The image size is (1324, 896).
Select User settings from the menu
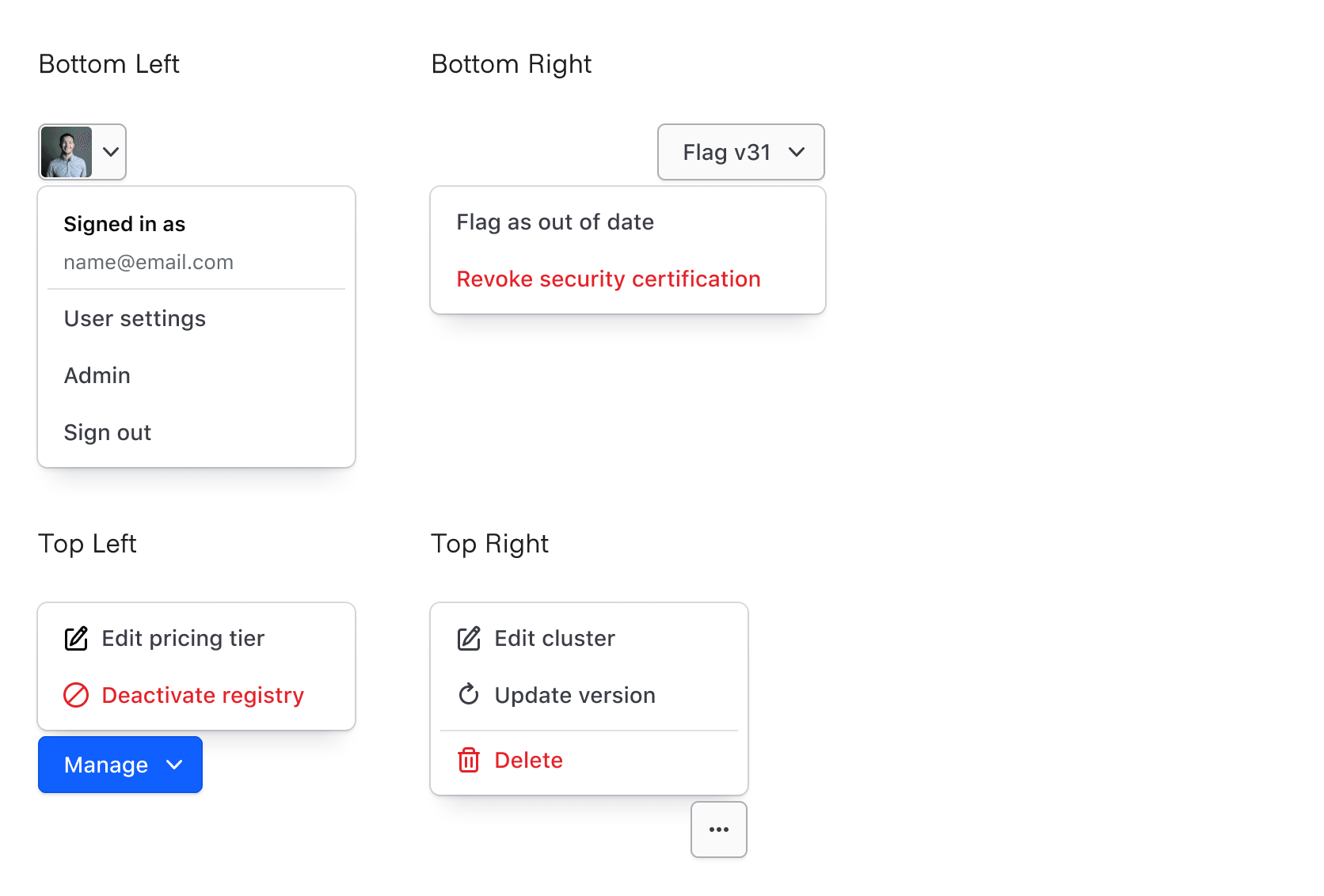point(135,318)
